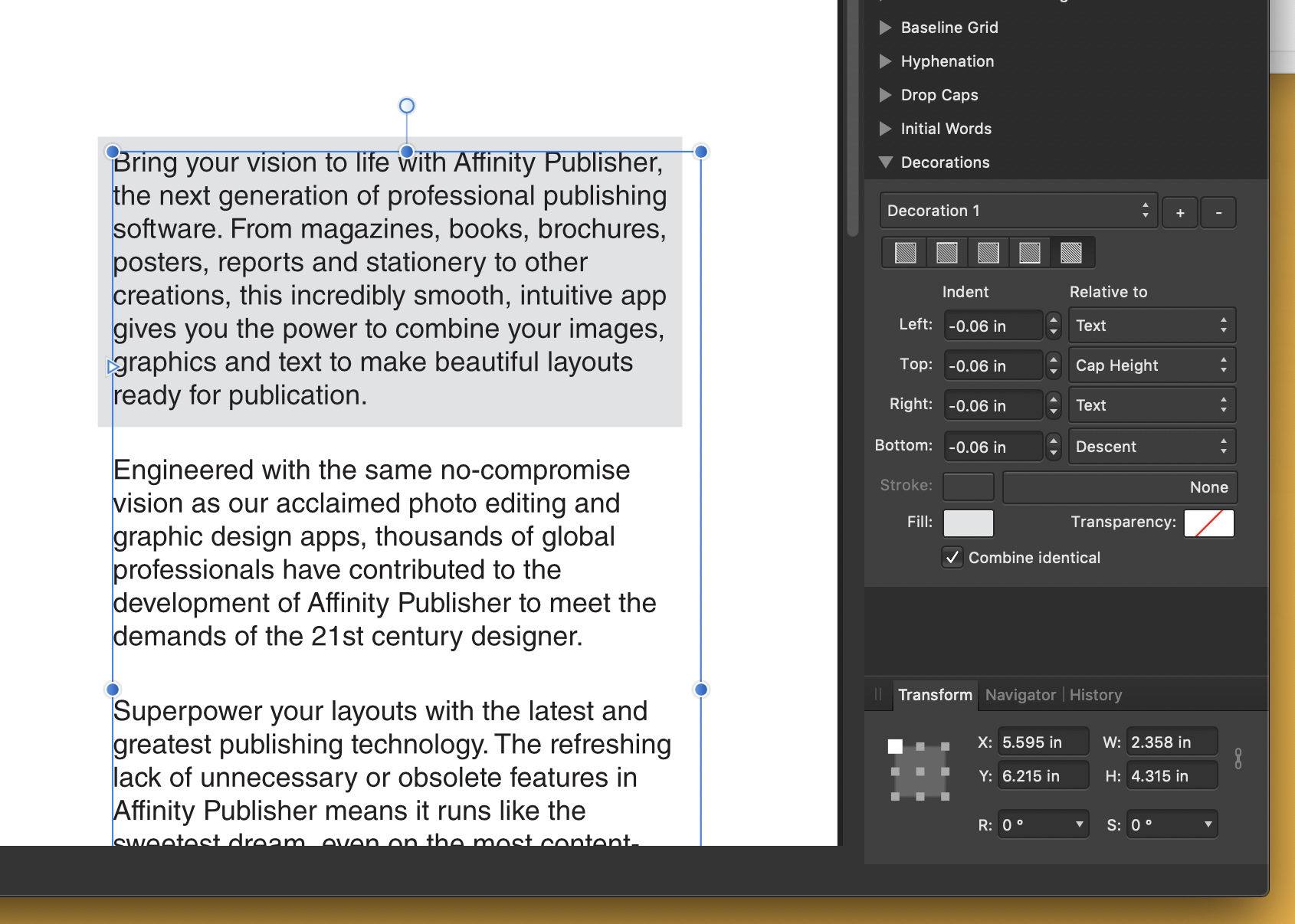This screenshot has width=1295, height=924.
Task: Select the second decoration placement icon
Action: pyautogui.click(x=946, y=252)
